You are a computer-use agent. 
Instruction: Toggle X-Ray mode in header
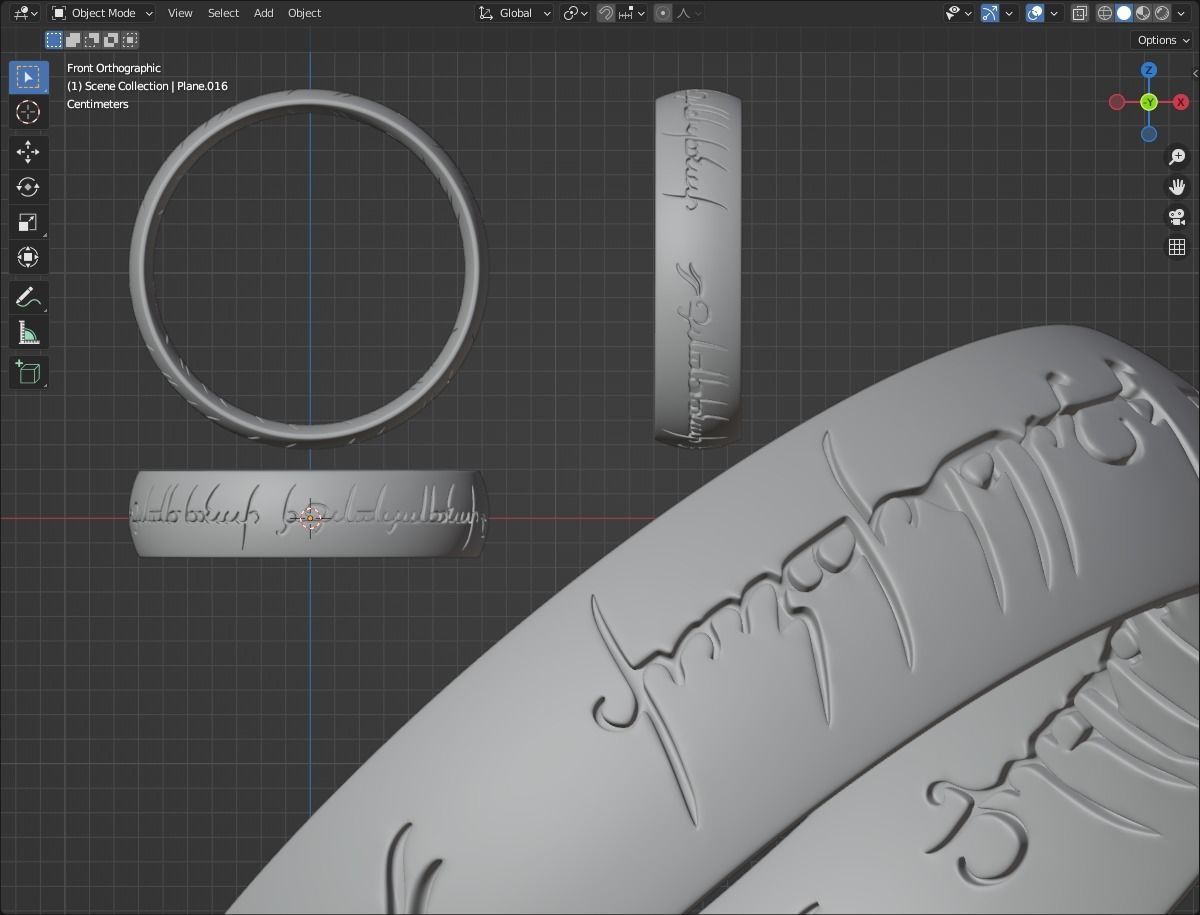[x=1080, y=13]
